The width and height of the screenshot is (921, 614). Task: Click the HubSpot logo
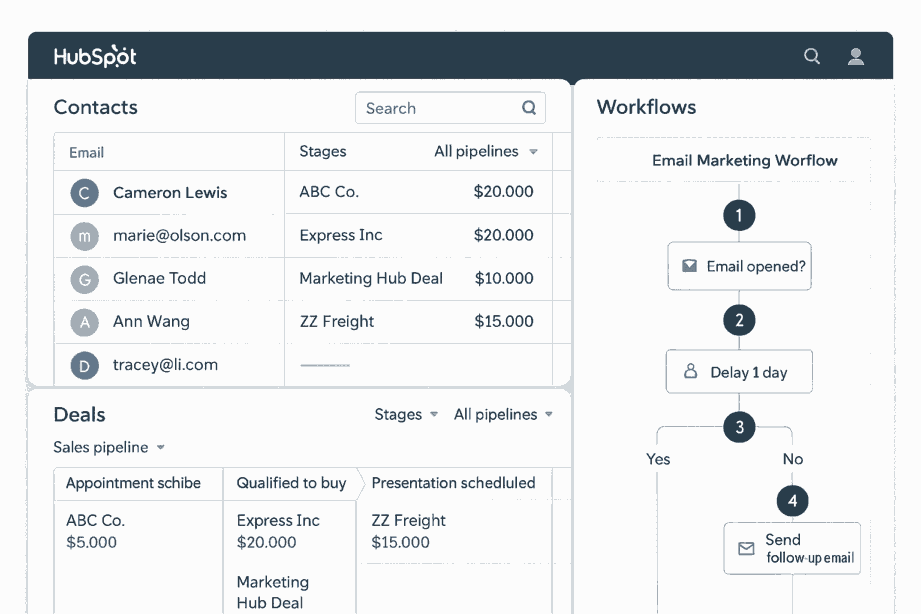tap(95, 56)
